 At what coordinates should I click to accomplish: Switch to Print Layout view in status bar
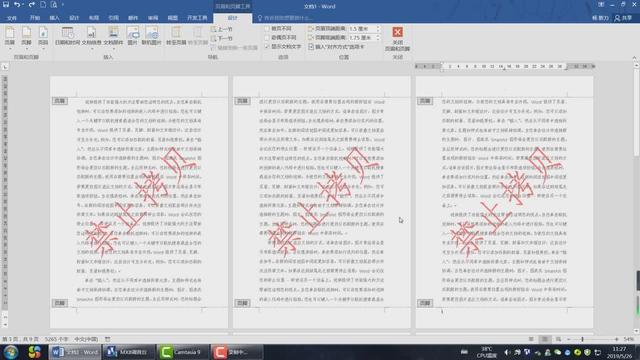pyautogui.click(x=544, y=339)
